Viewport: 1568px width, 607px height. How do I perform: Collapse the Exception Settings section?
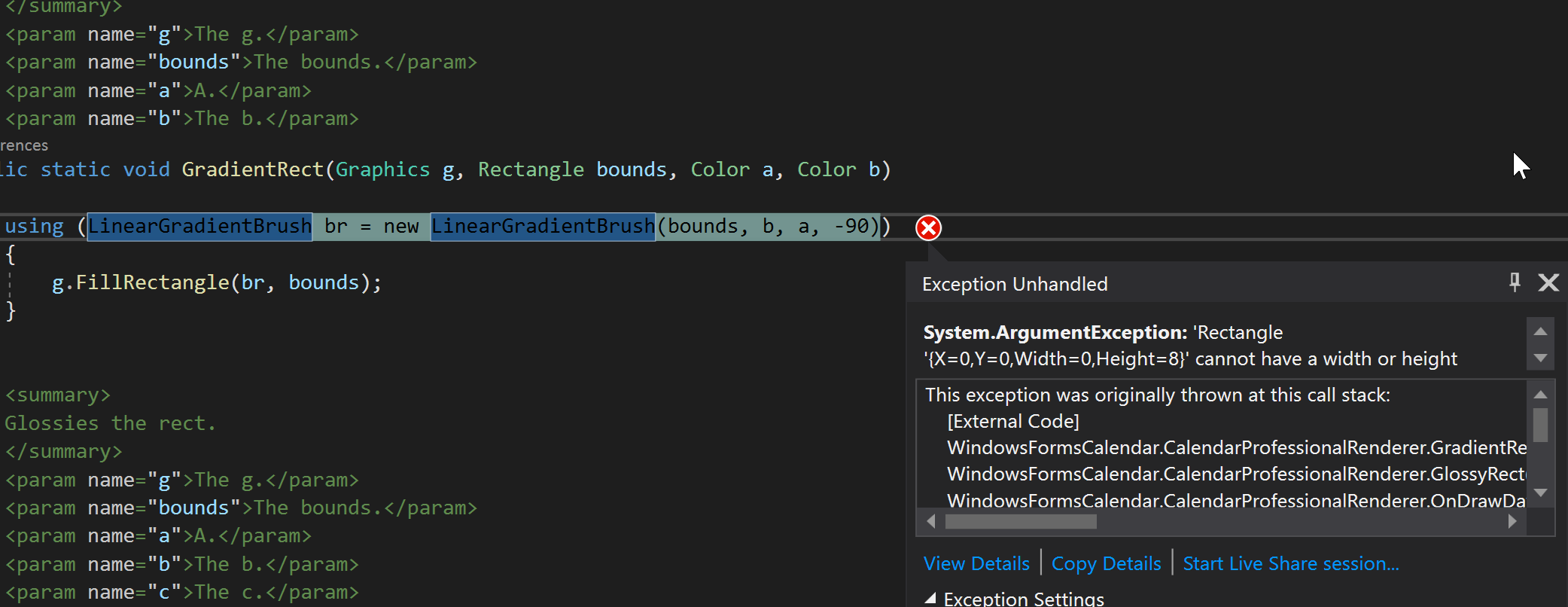tap(930, 598)
